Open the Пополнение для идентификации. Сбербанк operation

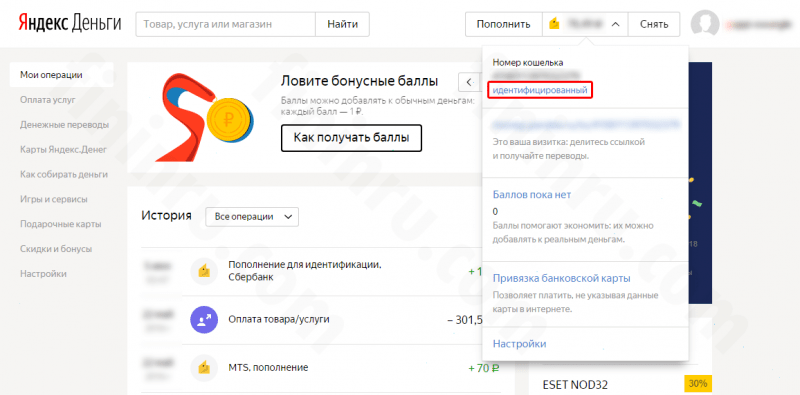click(x=305, y=271)
